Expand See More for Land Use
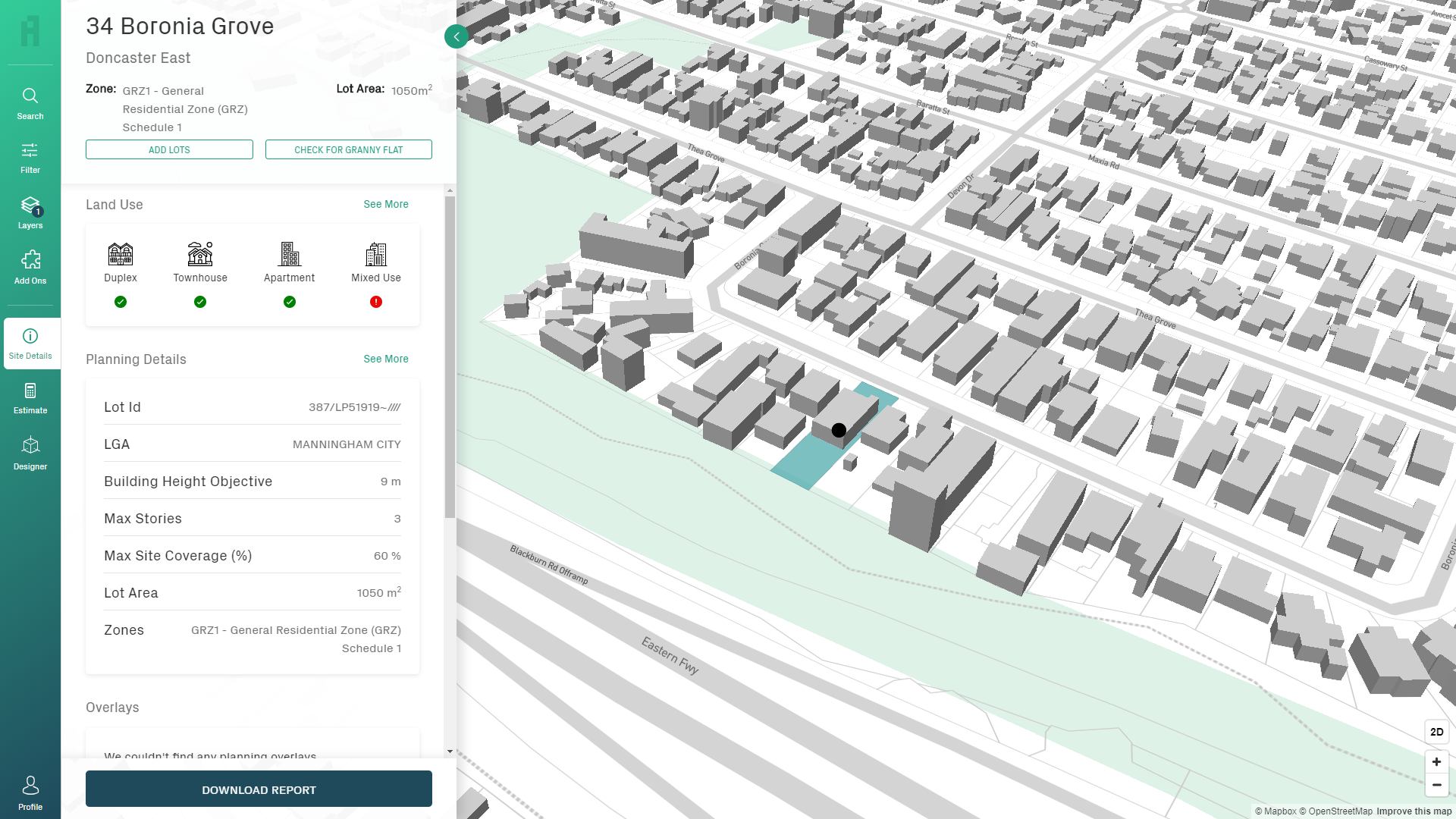The image size is (1456, 819). pyautogui.click(x=385, y=204)
